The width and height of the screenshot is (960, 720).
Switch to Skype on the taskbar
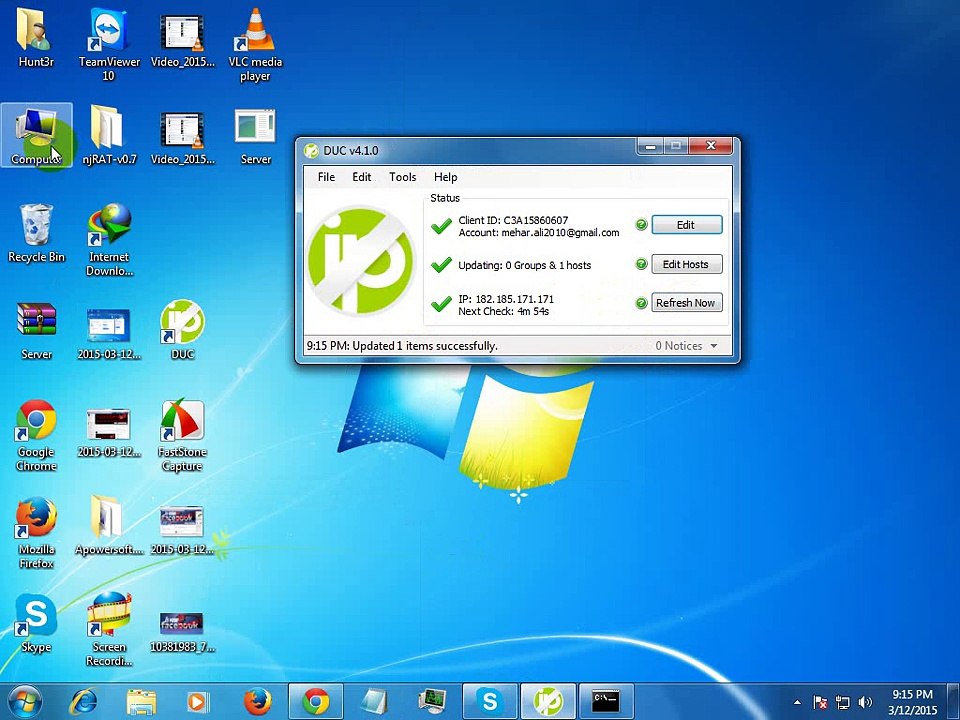click(489, 702)
